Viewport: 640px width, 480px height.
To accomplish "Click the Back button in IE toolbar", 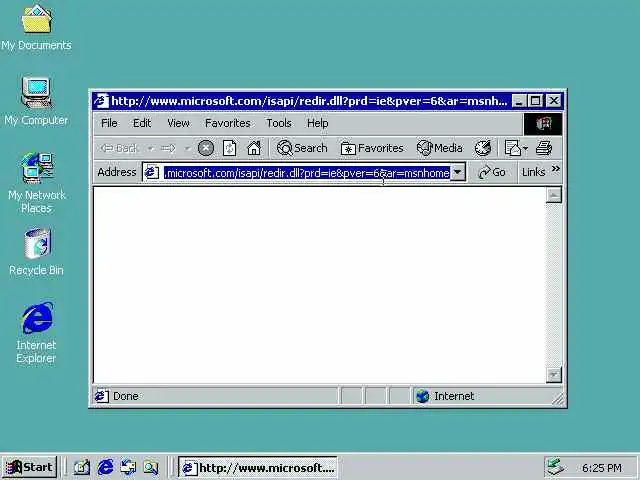I will [119, 148].
